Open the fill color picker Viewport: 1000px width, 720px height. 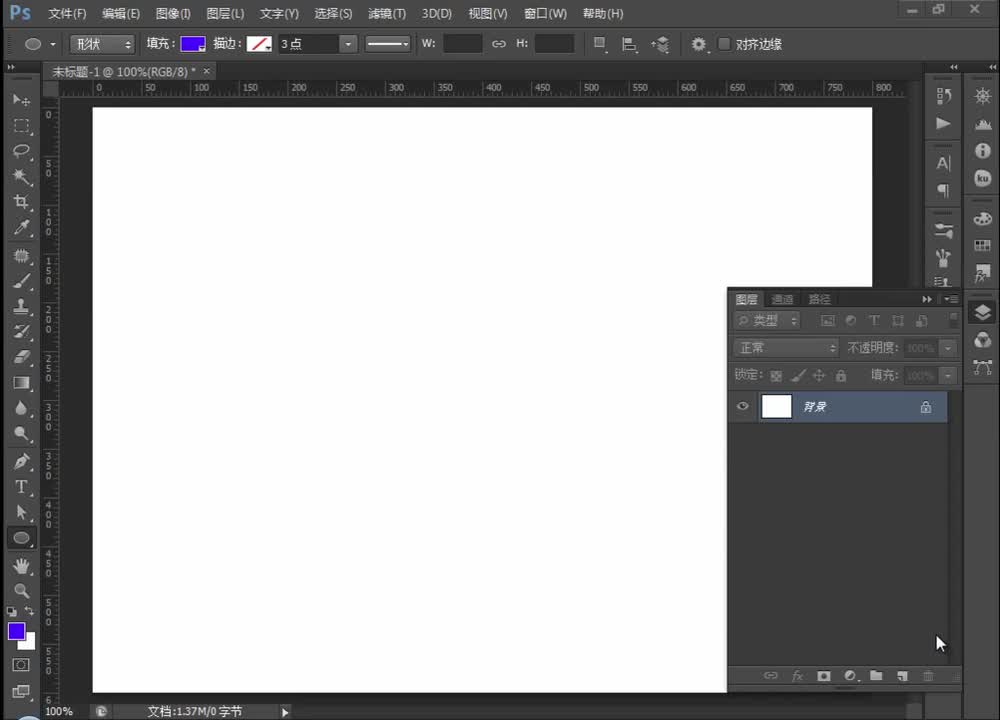[x=193, y=44]
